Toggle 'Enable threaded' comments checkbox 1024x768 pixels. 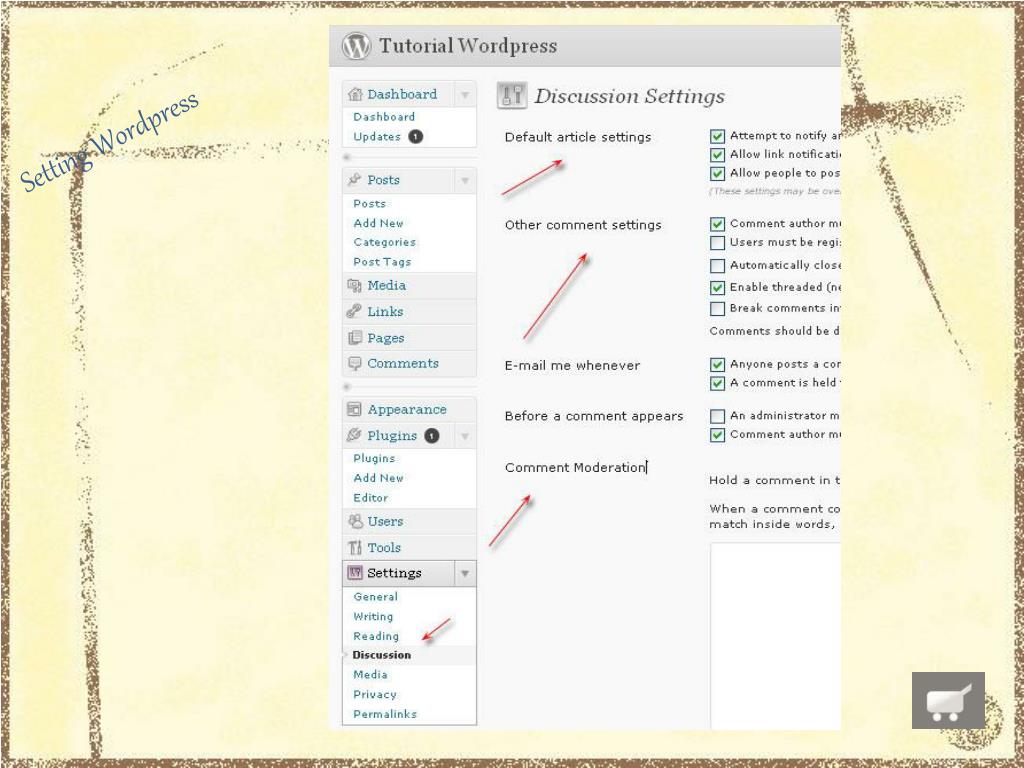tap(717, 287)
